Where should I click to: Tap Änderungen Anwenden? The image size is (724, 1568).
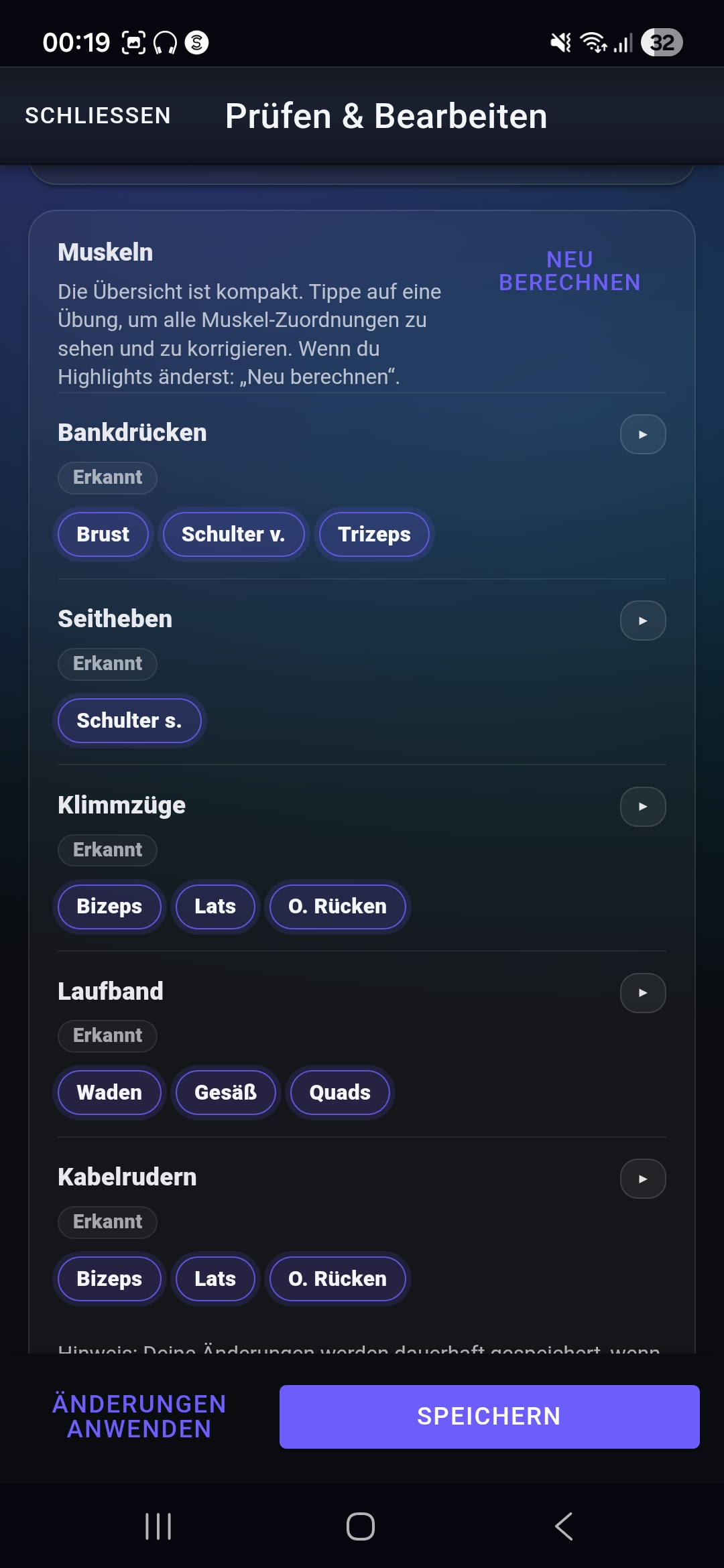click(x=139, y=1417)
